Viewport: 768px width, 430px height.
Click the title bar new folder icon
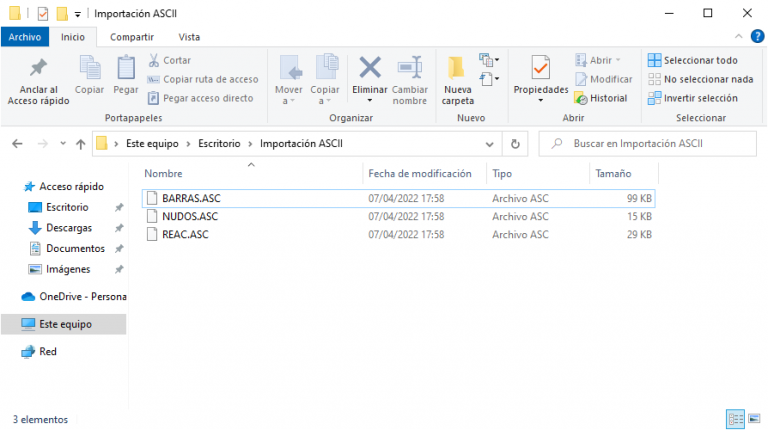[x=62, y=13]
